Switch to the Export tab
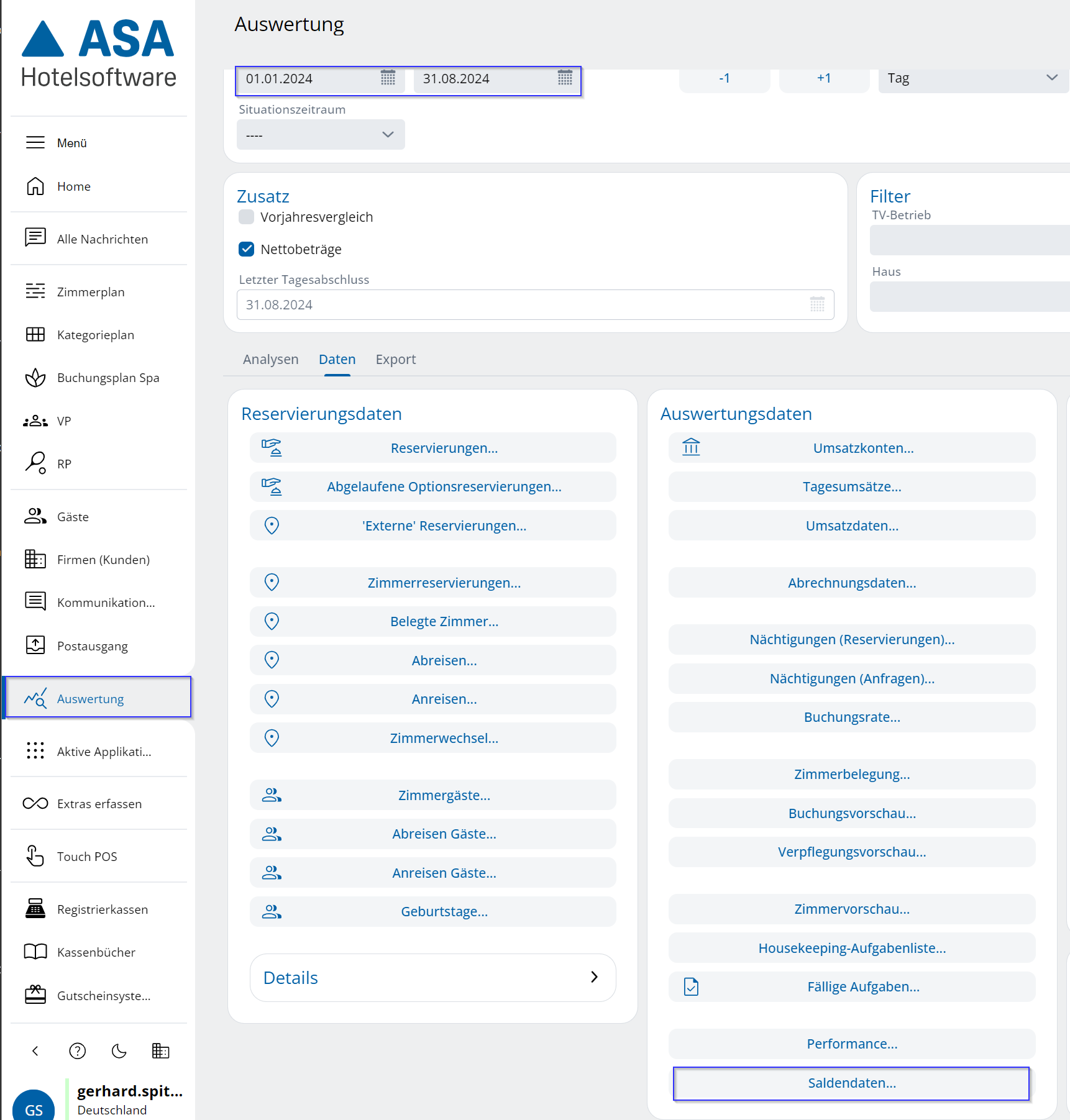 point(396,360)
